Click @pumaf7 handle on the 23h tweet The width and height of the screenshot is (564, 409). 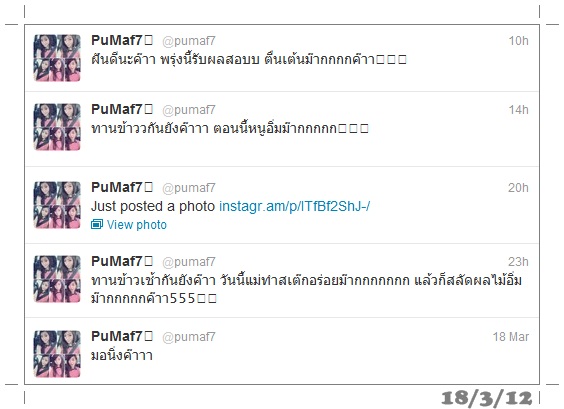tap(188, 262)
